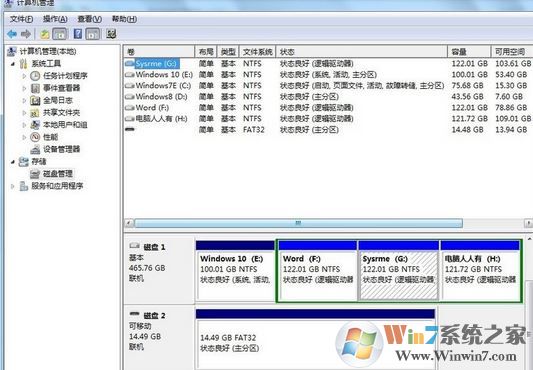Click the scrollbar right arrow
This screenshot has height=370, width=533.
[528, 223]
